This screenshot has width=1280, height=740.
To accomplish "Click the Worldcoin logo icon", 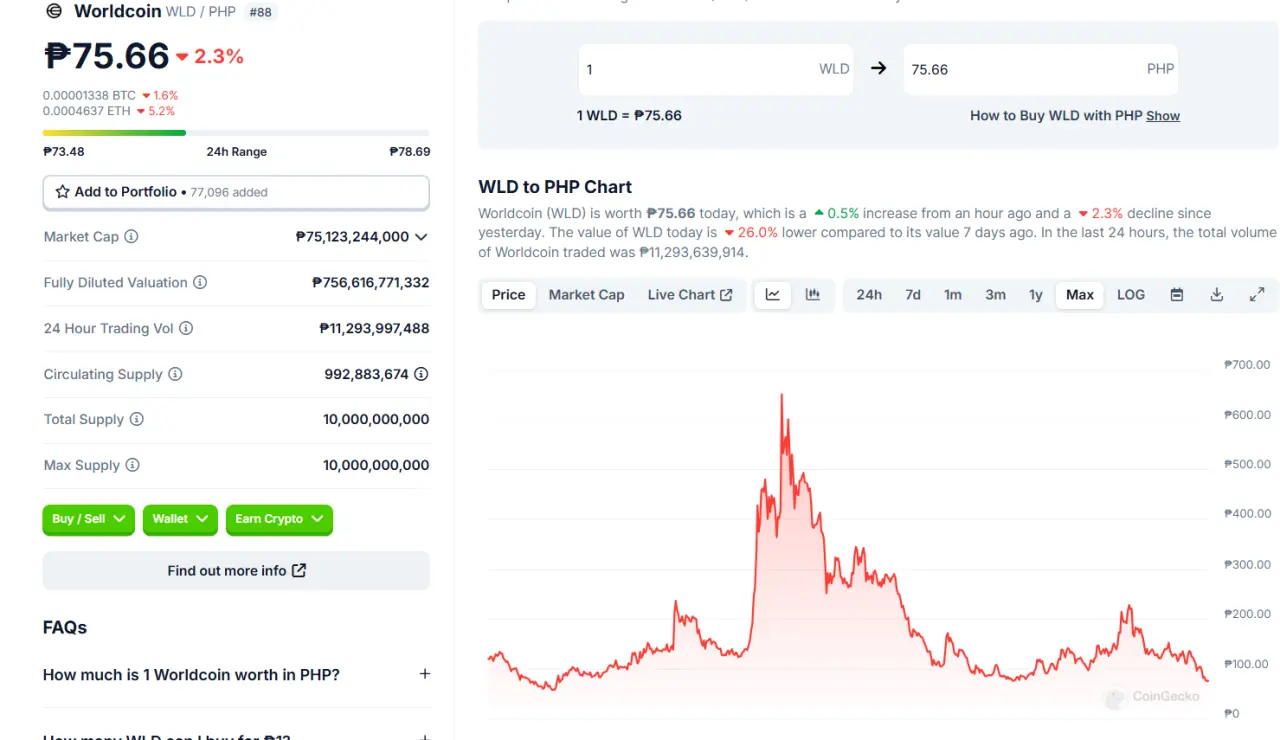I will (54, 11).
